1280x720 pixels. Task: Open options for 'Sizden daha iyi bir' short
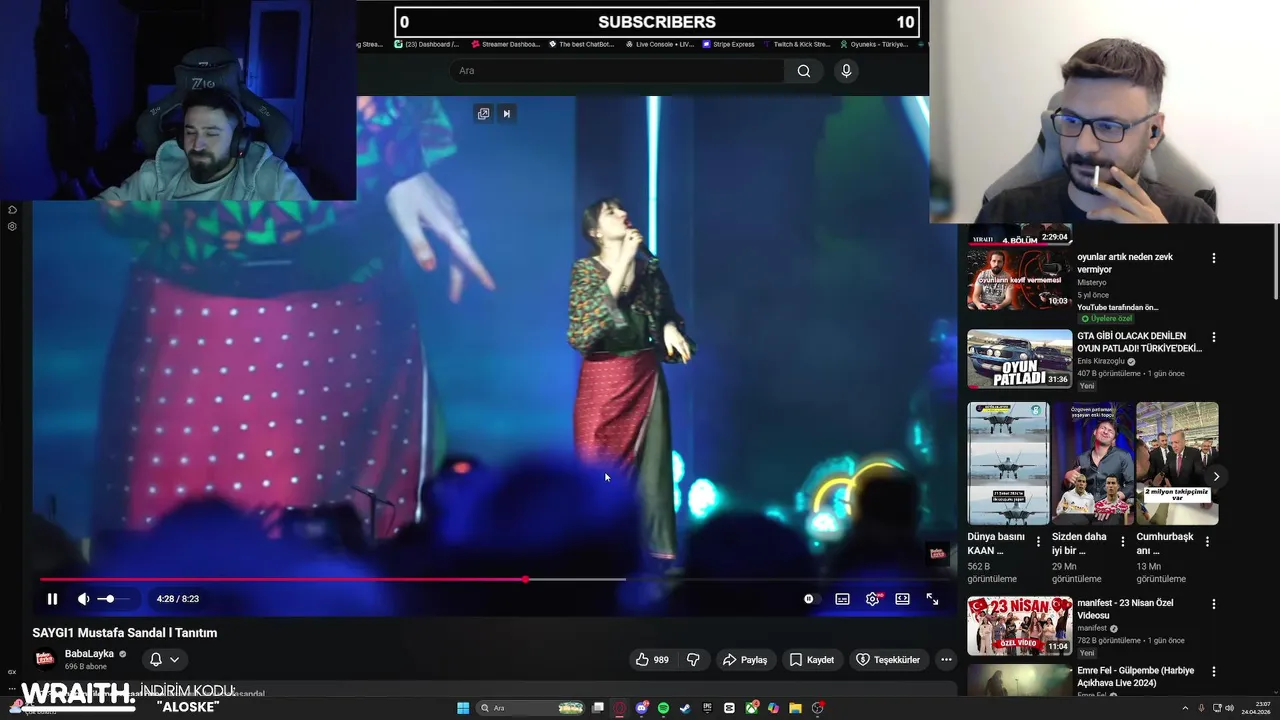pos(1122,541)
